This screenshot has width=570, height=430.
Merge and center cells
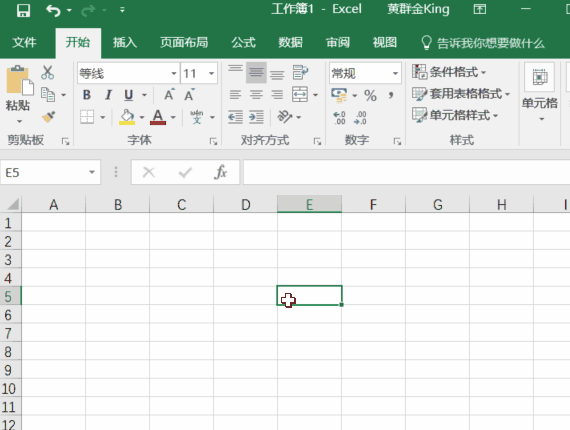pos(300,95)
